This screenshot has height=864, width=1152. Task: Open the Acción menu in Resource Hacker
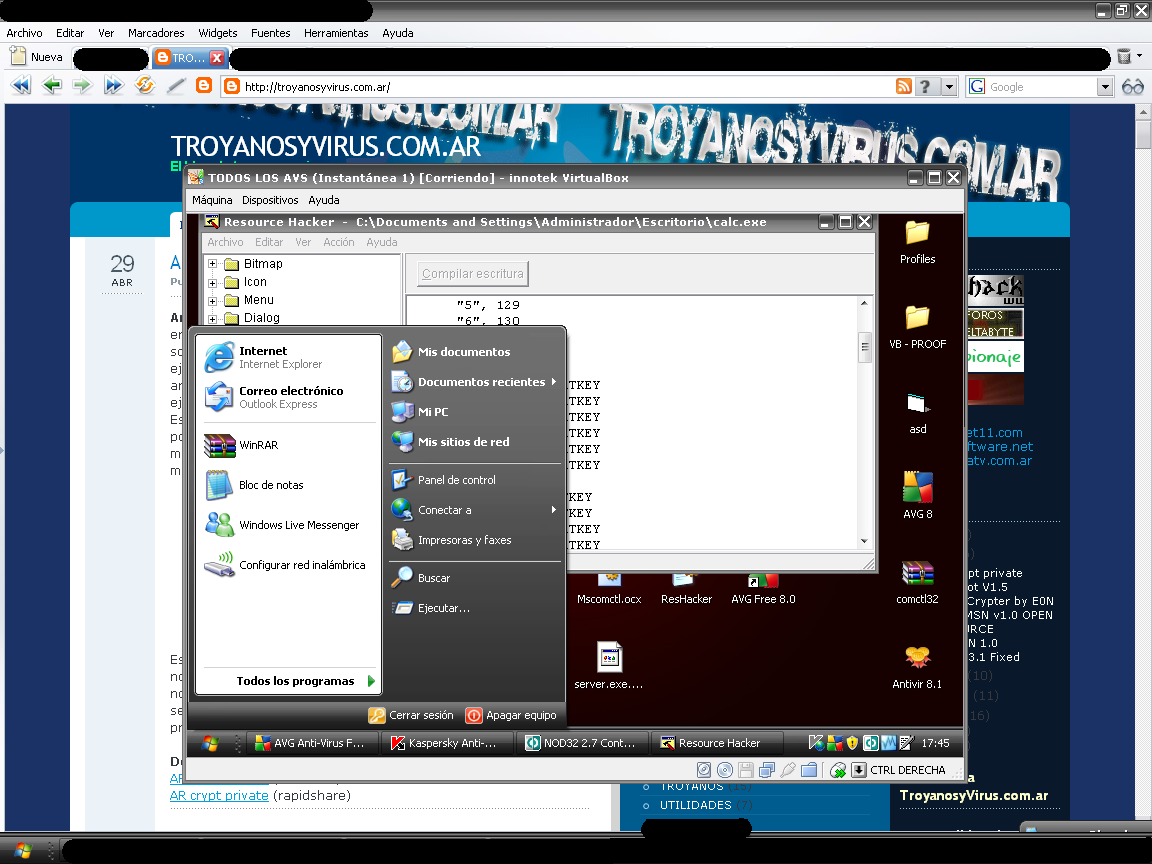[x=338, y=241]
